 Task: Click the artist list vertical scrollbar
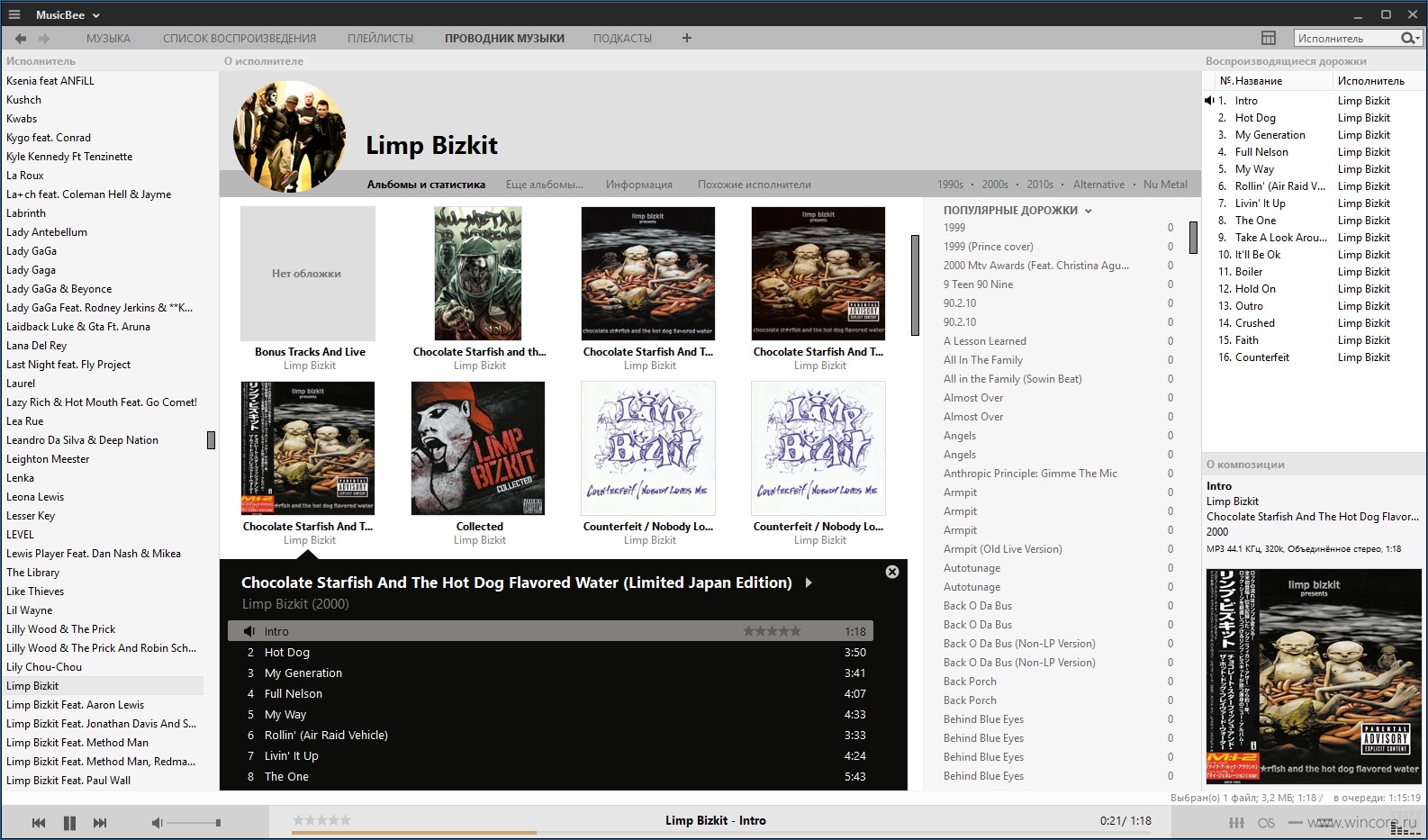point(211,440)
